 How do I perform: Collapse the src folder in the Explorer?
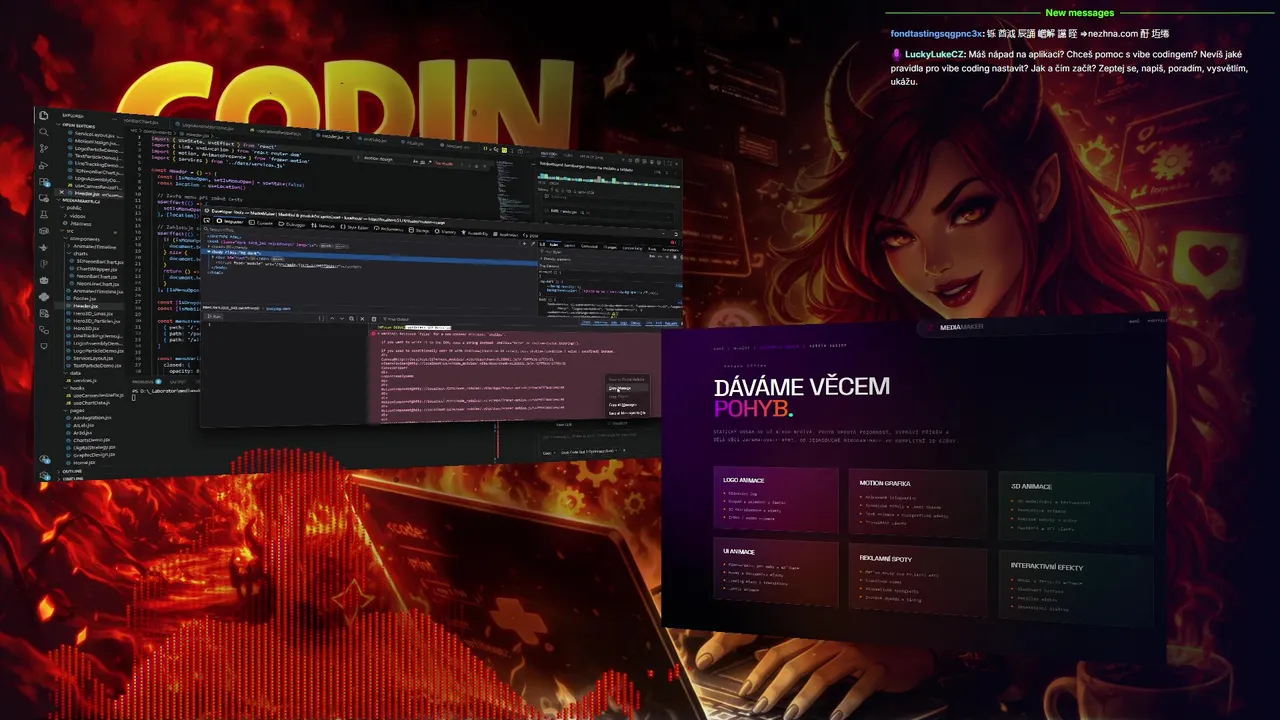(70, 230)
